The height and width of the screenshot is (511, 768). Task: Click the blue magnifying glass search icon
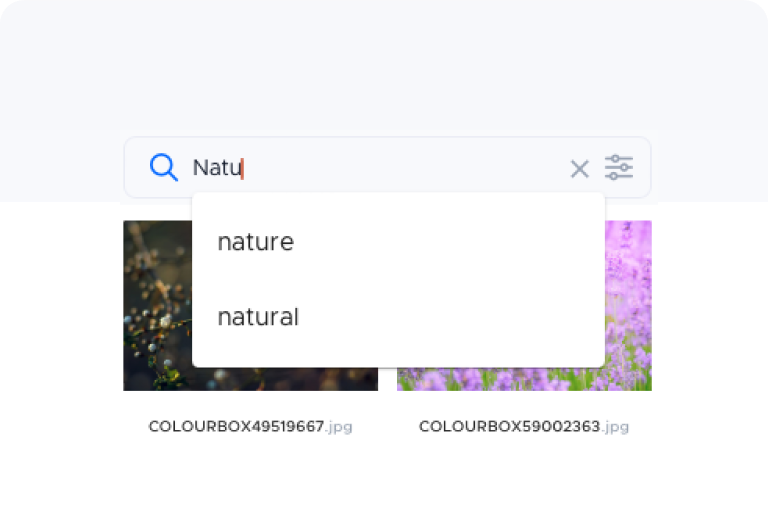[164, 168]
